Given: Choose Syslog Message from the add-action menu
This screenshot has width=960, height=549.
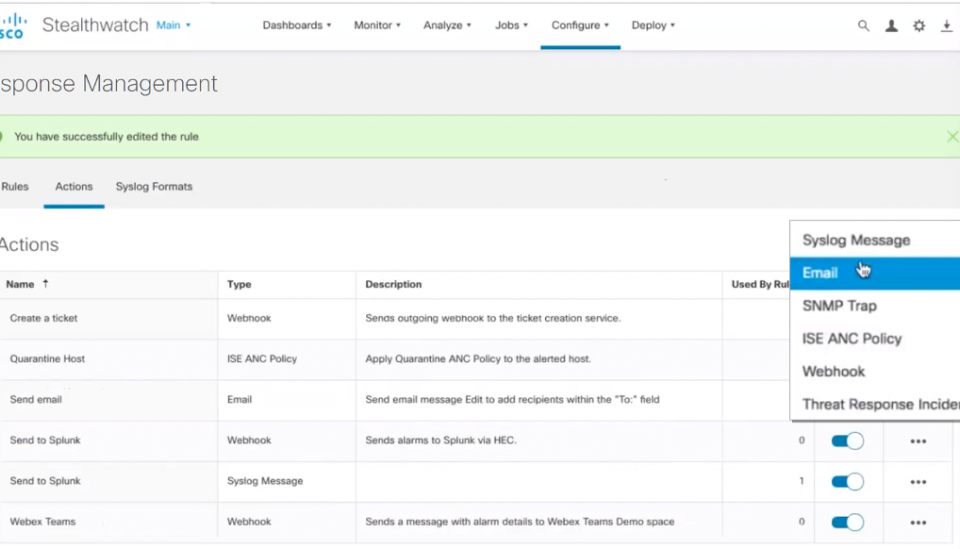Looking at the screenshot, I should pyautogui.click(x=875, y=240).
